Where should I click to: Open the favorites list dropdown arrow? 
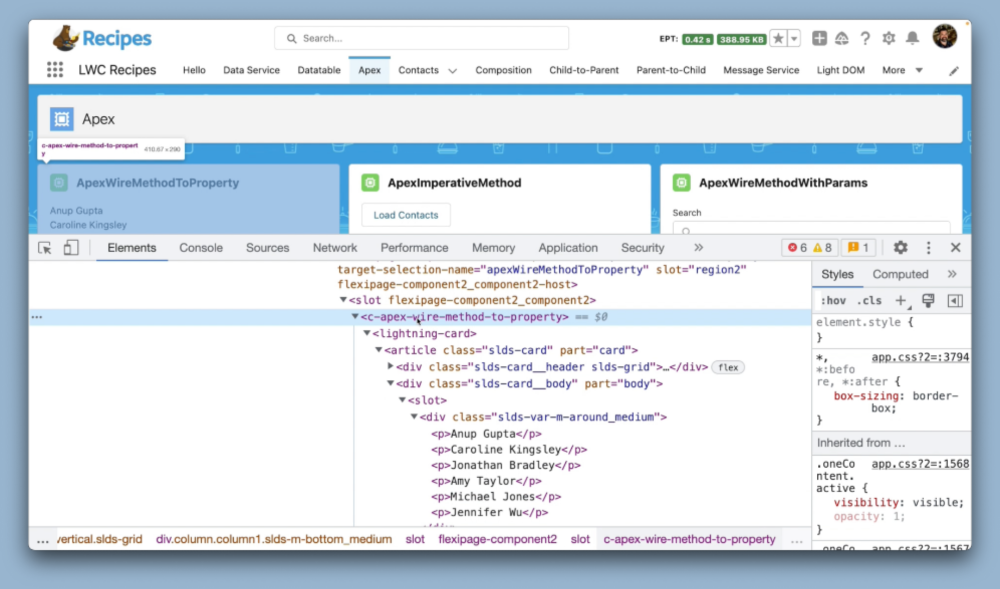click(x=794, y=38)
